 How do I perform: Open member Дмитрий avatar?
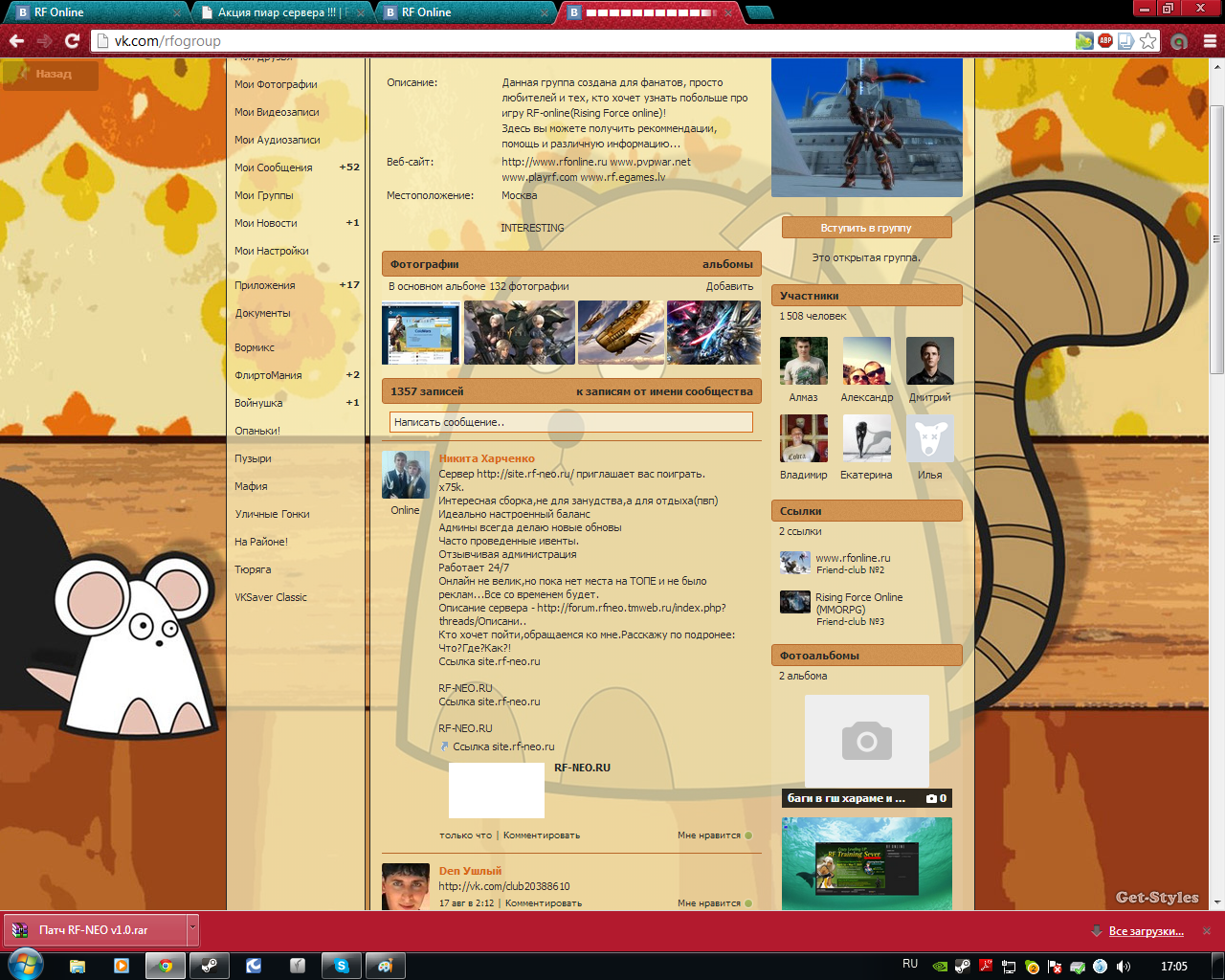pyautogui.click(x=930, y=361)
